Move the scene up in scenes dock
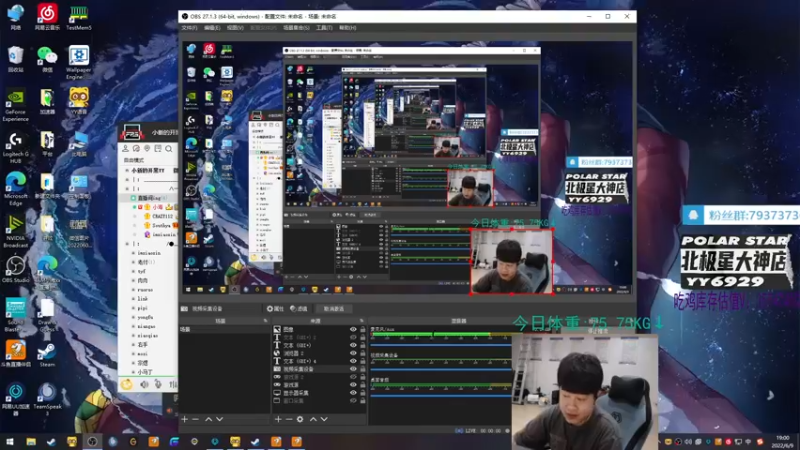 208,419
